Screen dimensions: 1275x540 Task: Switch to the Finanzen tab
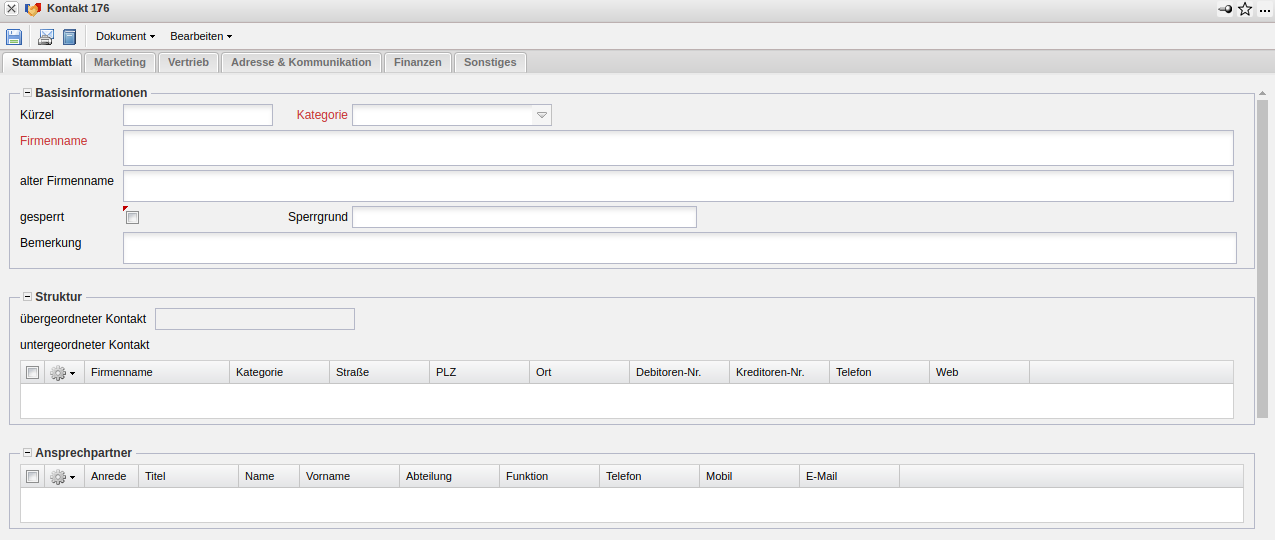point(417,62)
